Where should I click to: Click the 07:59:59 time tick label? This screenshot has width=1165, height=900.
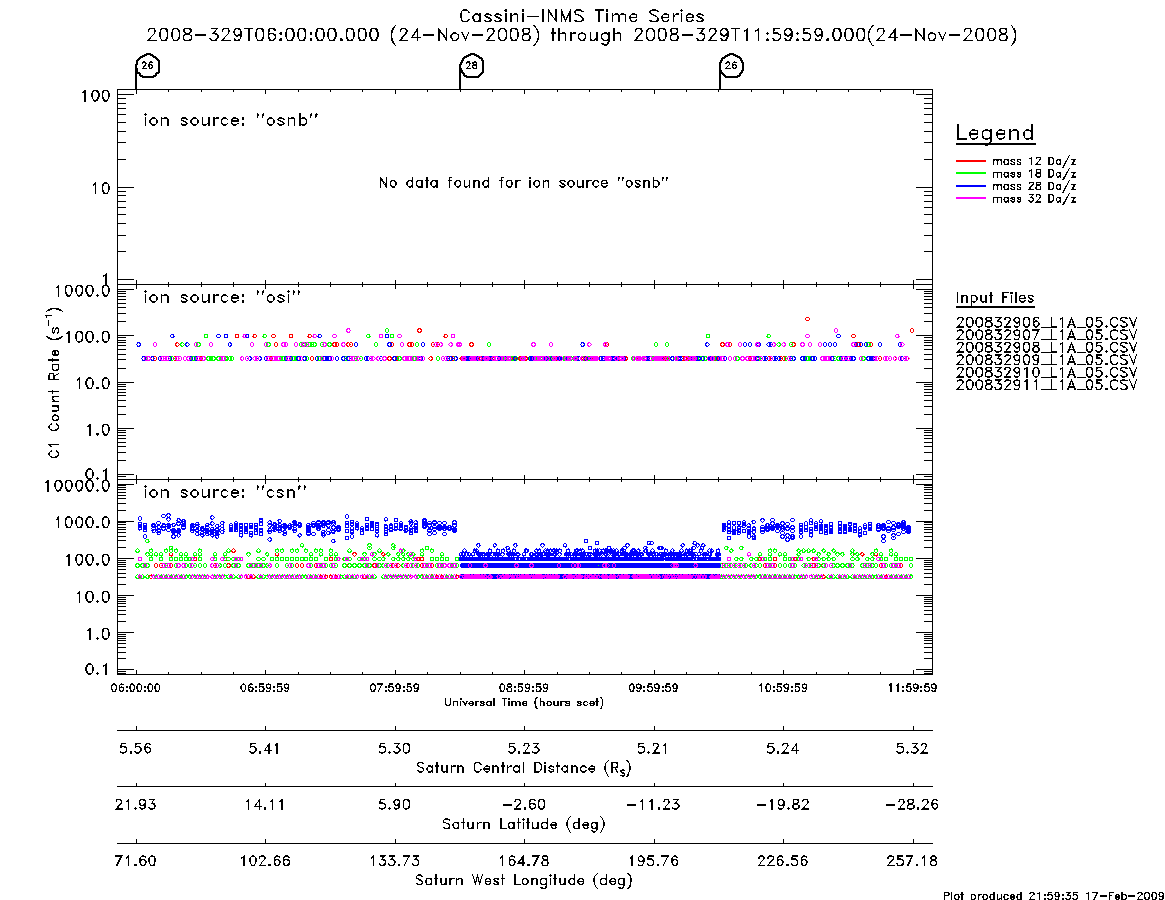(x=395, y=688)
